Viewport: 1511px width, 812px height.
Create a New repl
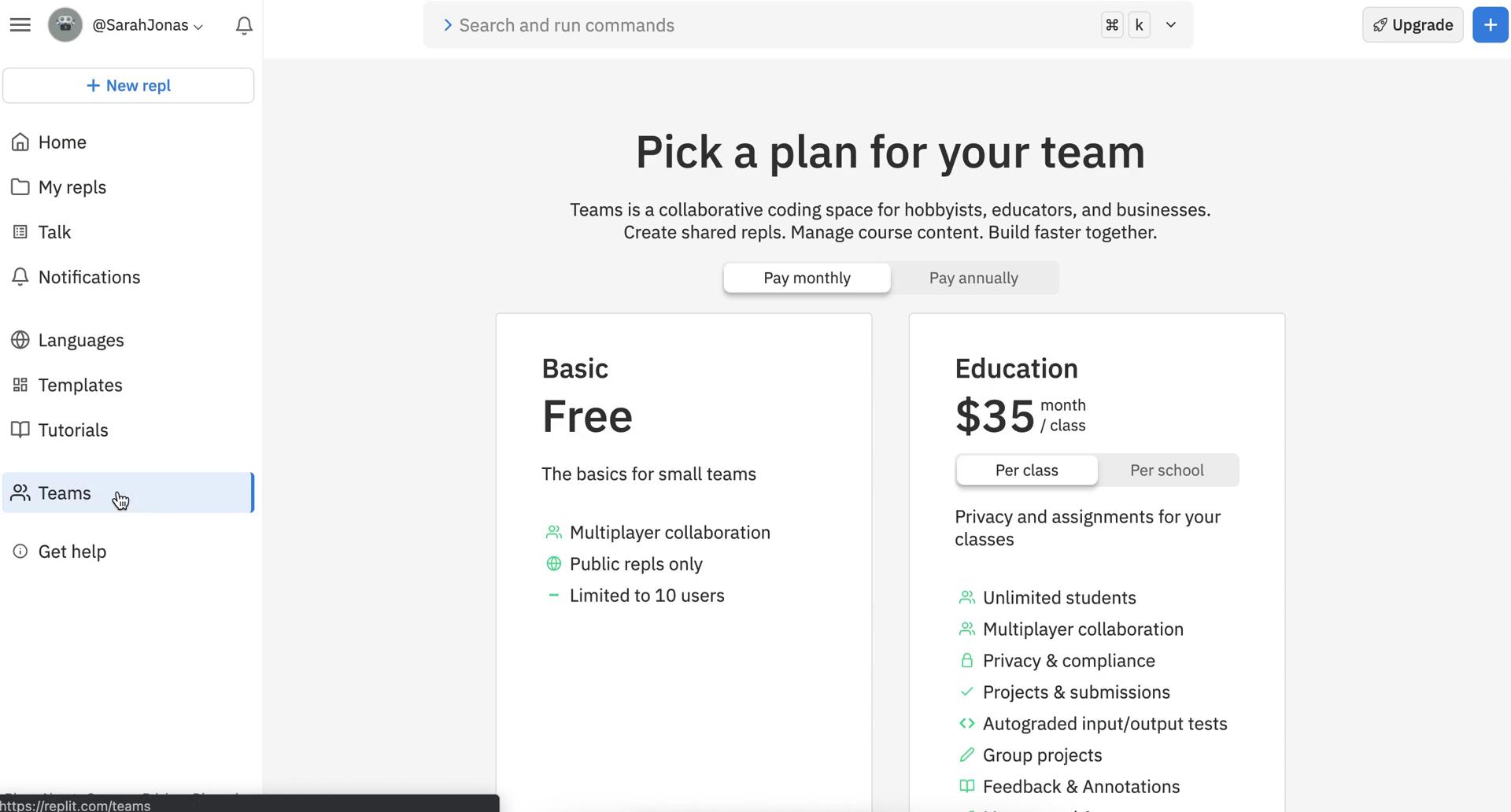(128, 86)
